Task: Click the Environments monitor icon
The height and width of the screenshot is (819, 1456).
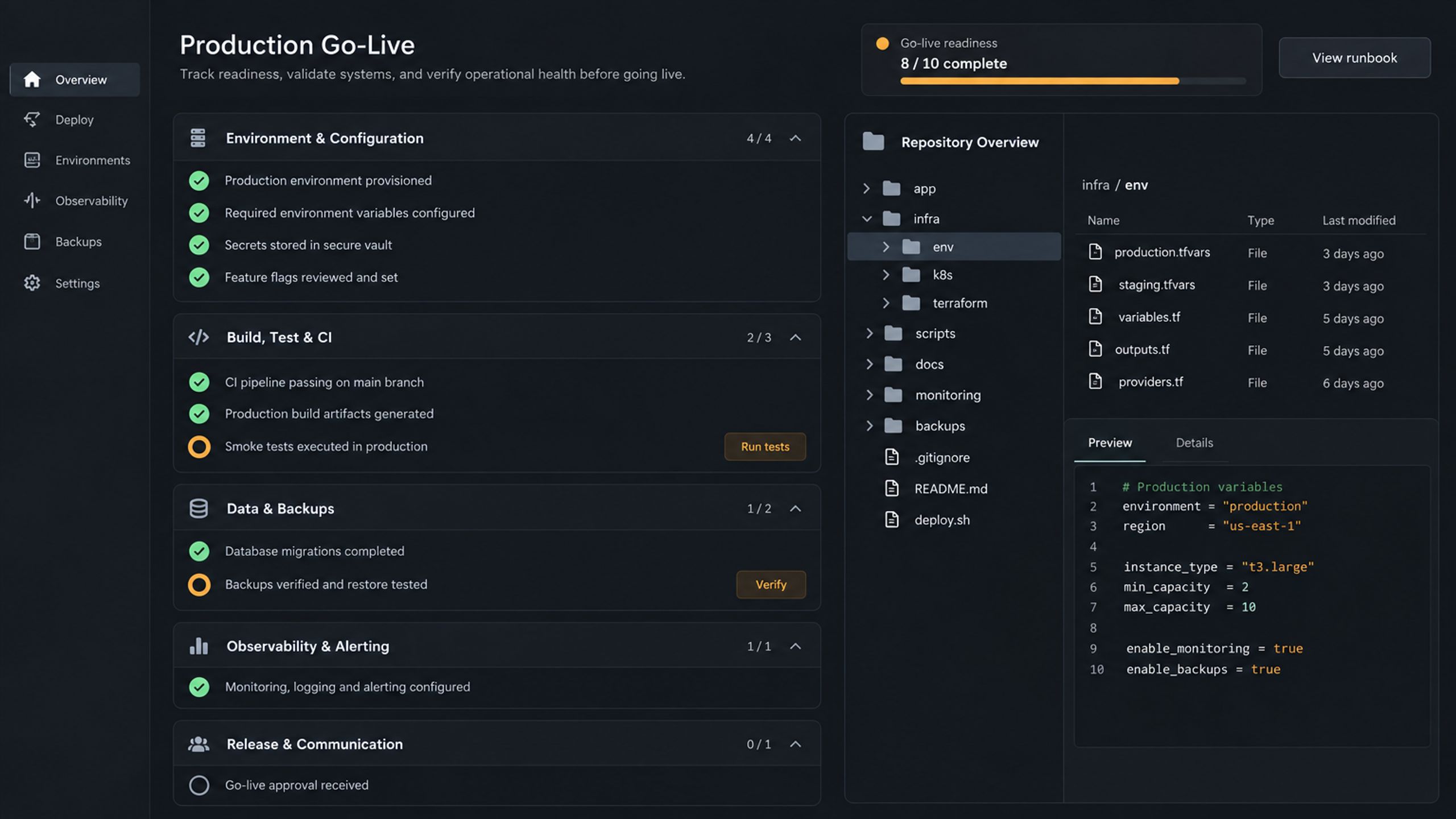Action: point(32,160)
